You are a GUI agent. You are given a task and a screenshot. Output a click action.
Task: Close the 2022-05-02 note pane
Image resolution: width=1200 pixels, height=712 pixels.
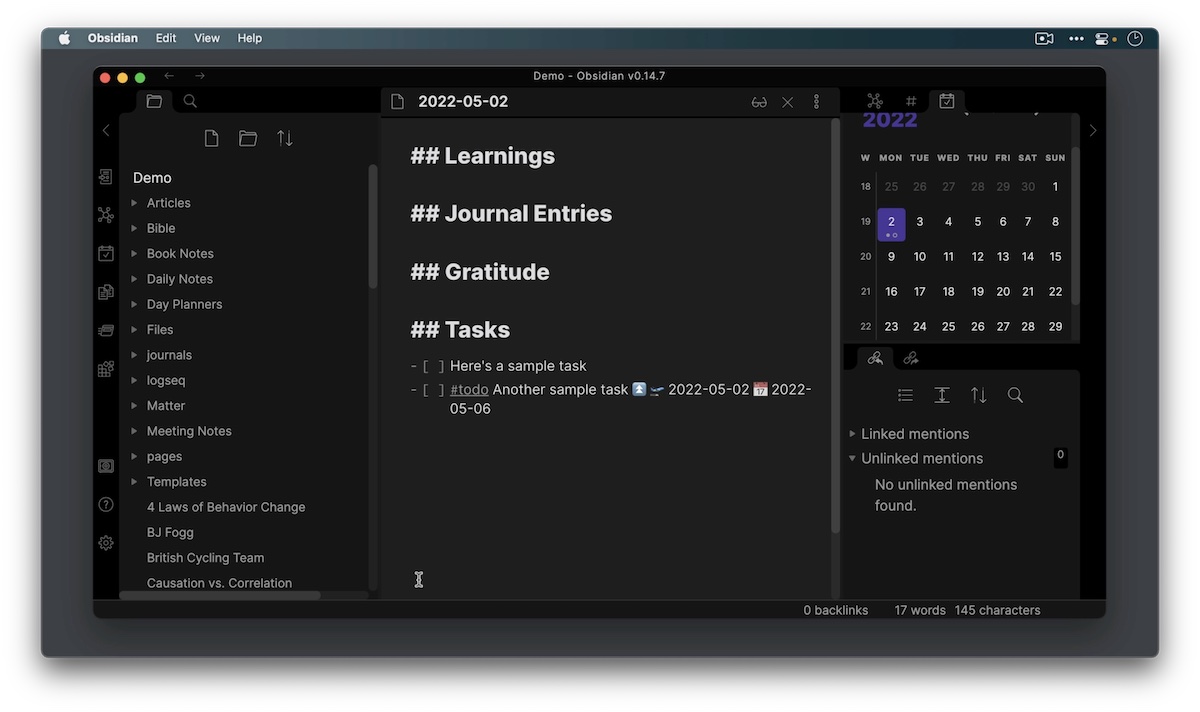click(788, 102)
